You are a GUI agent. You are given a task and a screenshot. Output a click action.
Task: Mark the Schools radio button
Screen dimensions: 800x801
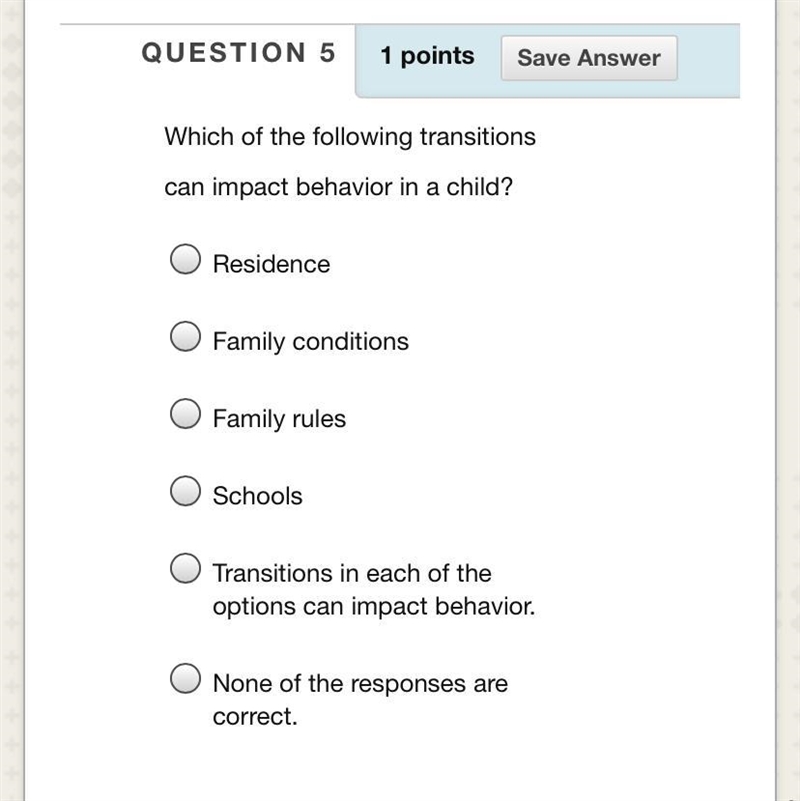coord(185,491)
